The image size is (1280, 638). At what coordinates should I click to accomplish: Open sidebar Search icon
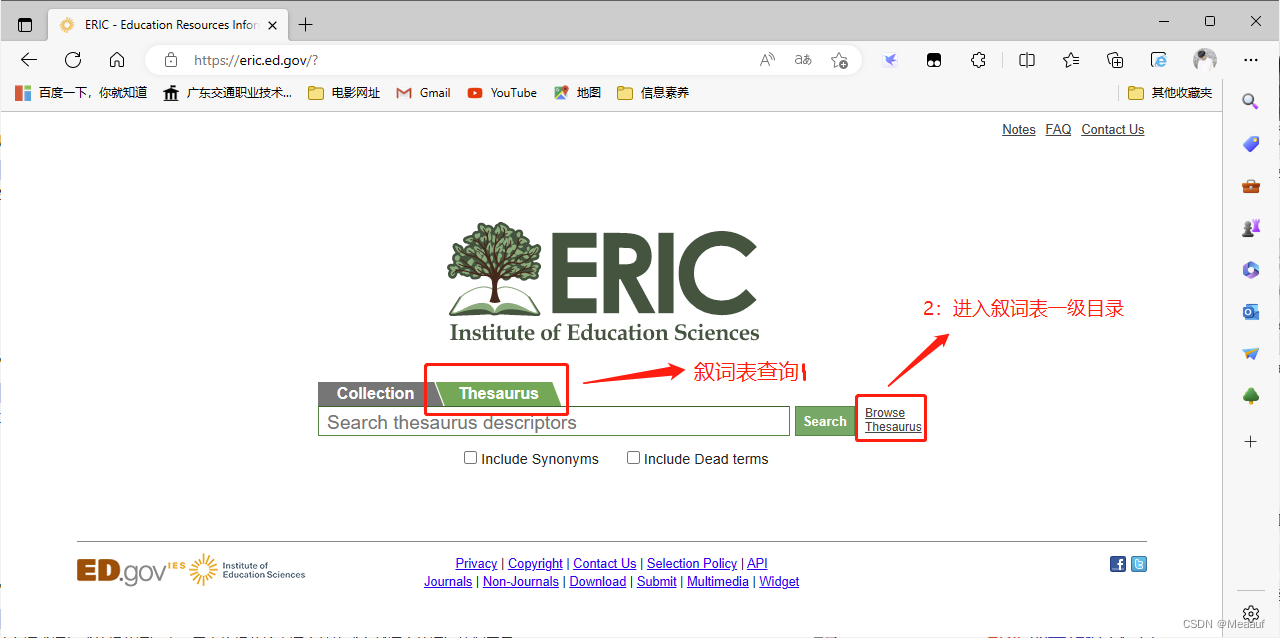click(1250, 100)
